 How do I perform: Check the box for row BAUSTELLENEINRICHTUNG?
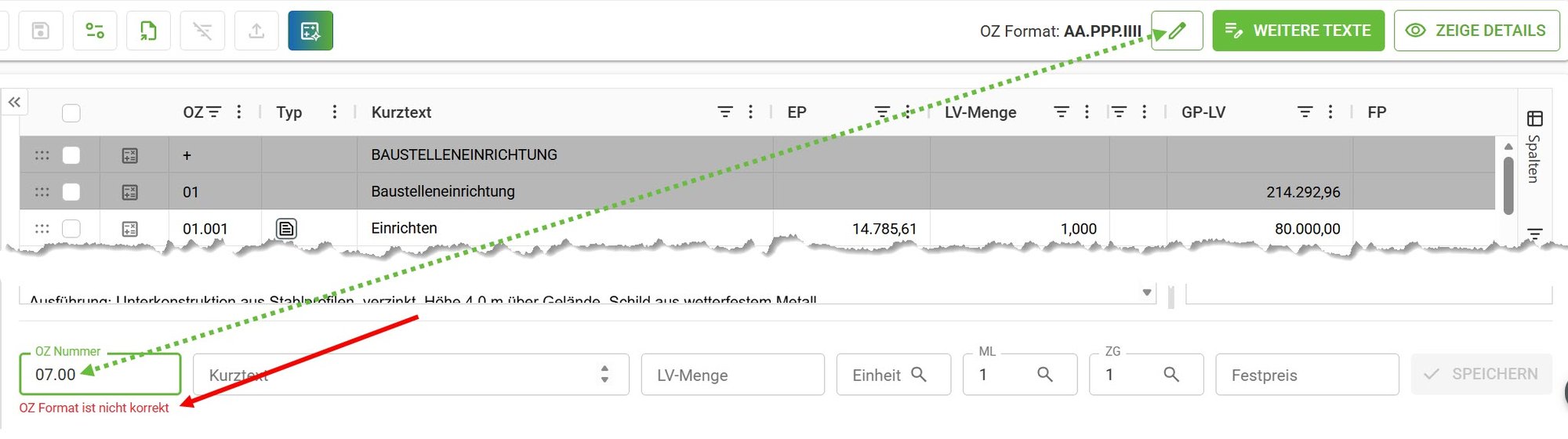(71, 155)
